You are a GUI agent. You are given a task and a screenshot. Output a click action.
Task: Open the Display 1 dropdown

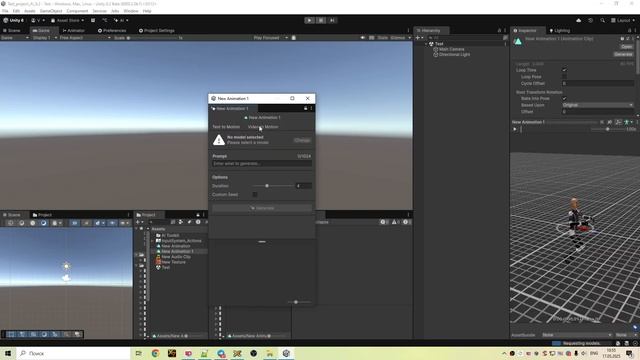click(44, 38)
